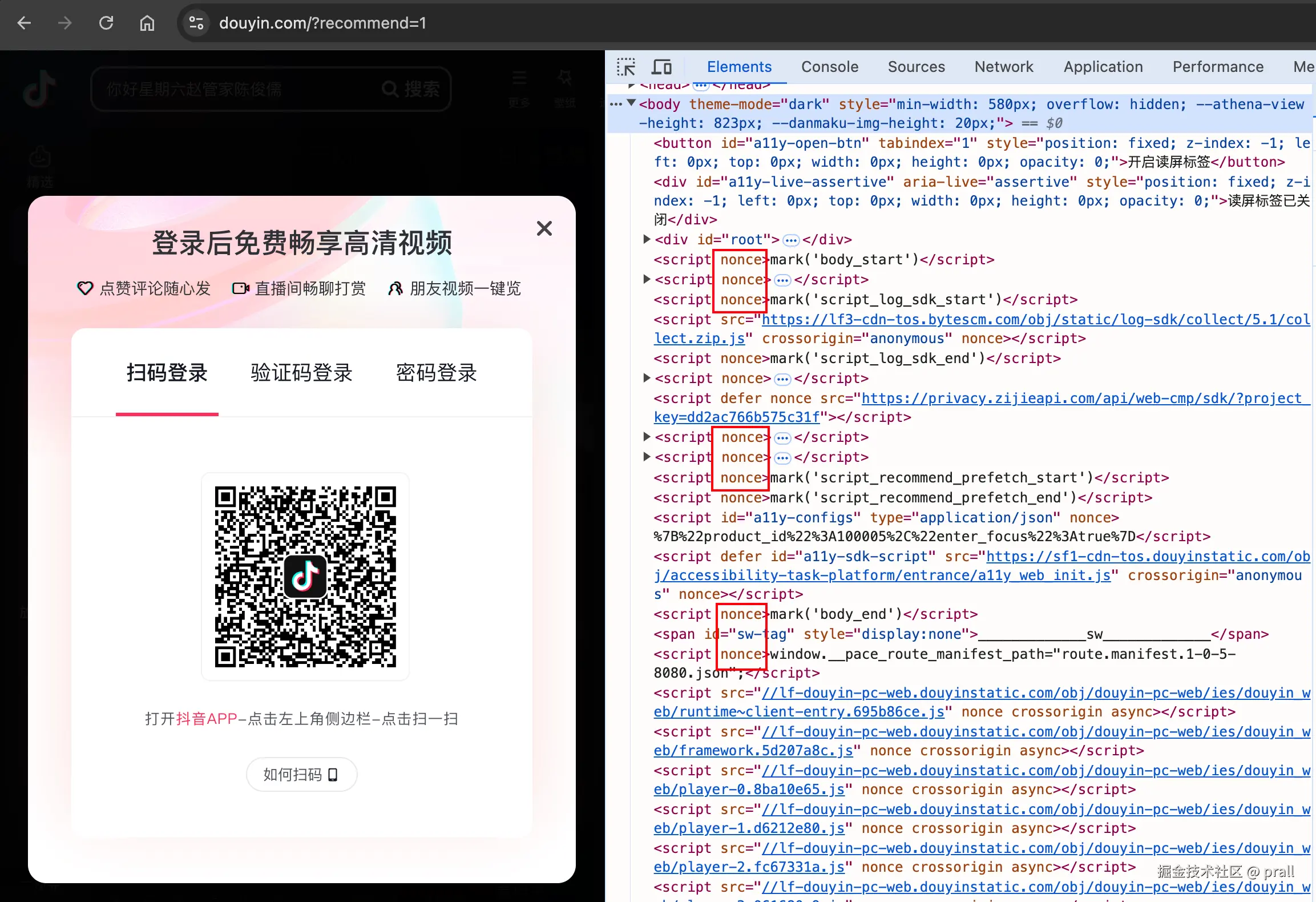The height and width of the screenshot is (902, 1316).
Task: Go to the browser home page
Action: pos(147,23)
